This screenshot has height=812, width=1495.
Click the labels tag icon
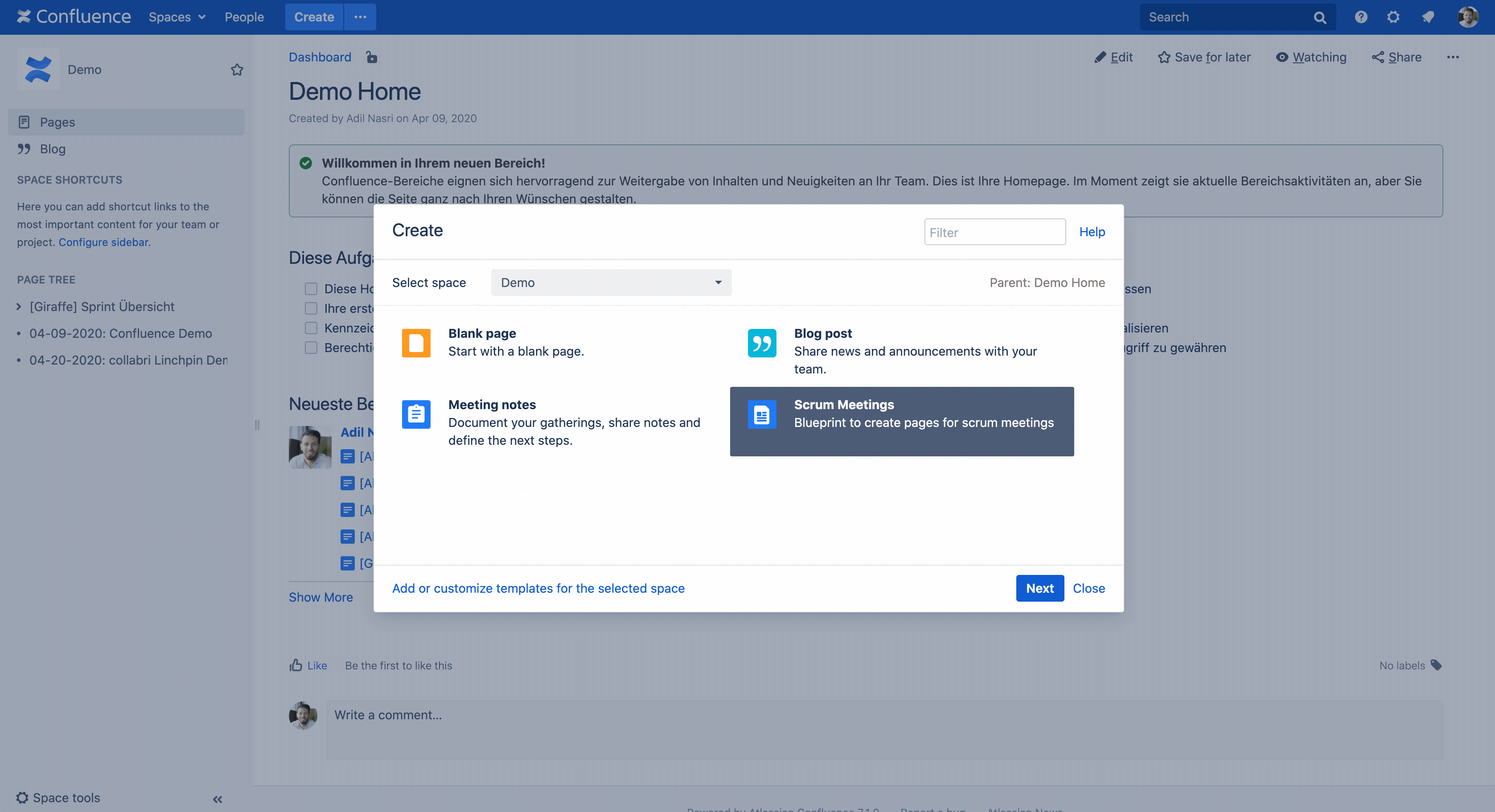pos(1436,665)
